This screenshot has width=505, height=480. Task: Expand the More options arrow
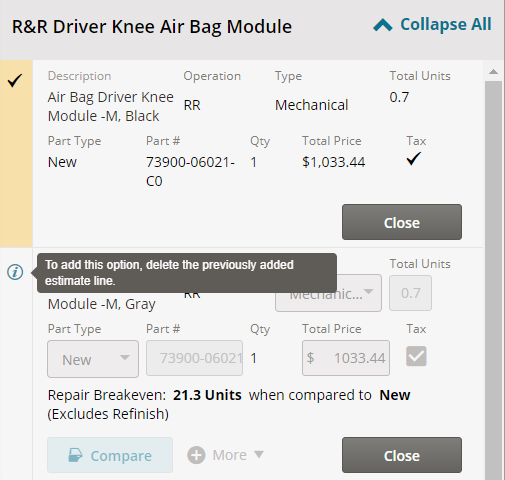pos(259,454)
